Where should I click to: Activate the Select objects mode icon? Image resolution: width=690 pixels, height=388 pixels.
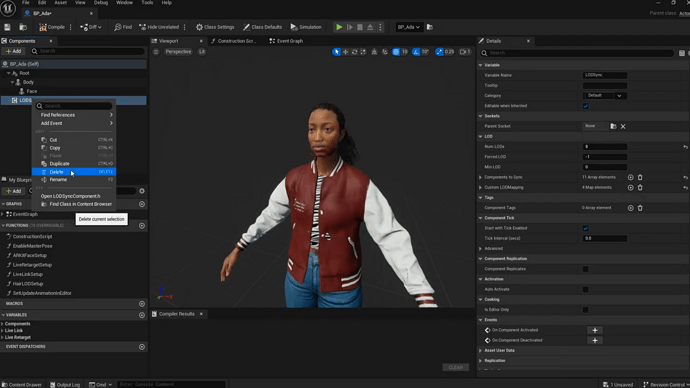point(336,52)
